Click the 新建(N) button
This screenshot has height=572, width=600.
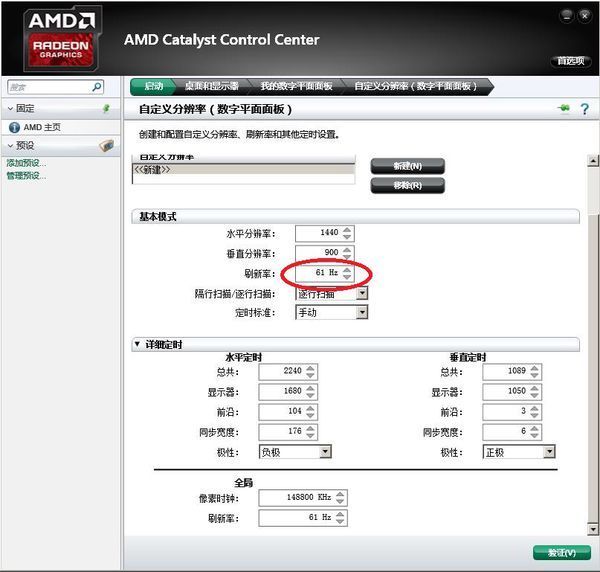(408, 166)
